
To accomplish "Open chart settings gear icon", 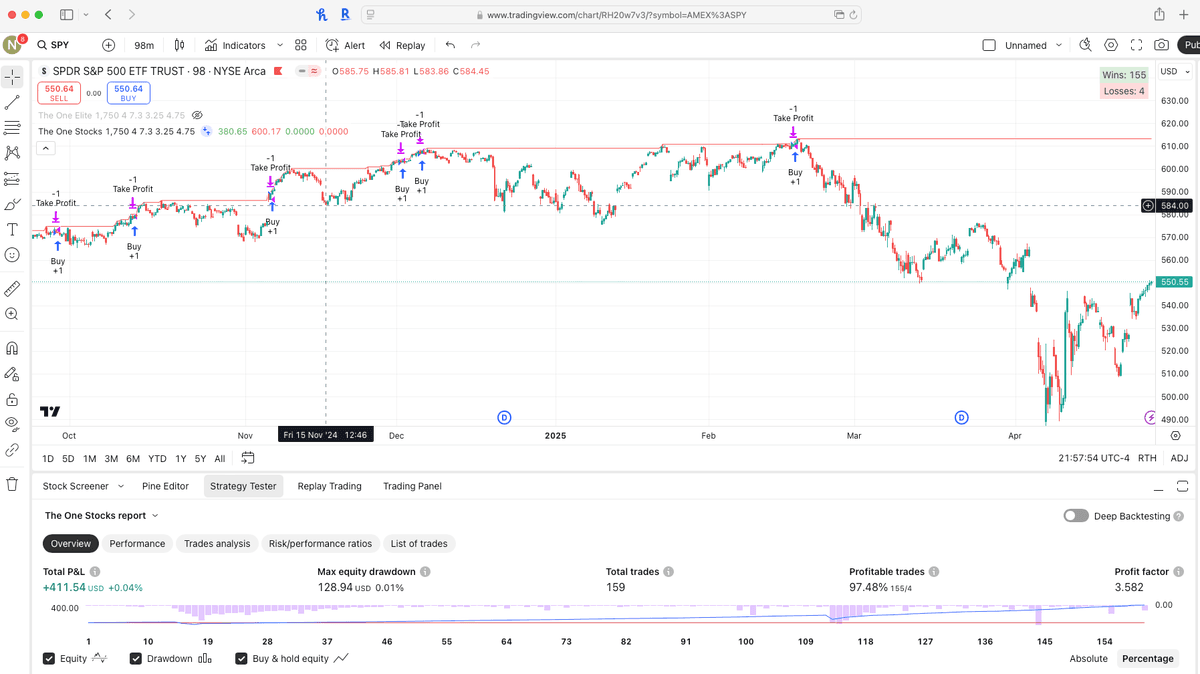I will click(x=1111, y=45).
